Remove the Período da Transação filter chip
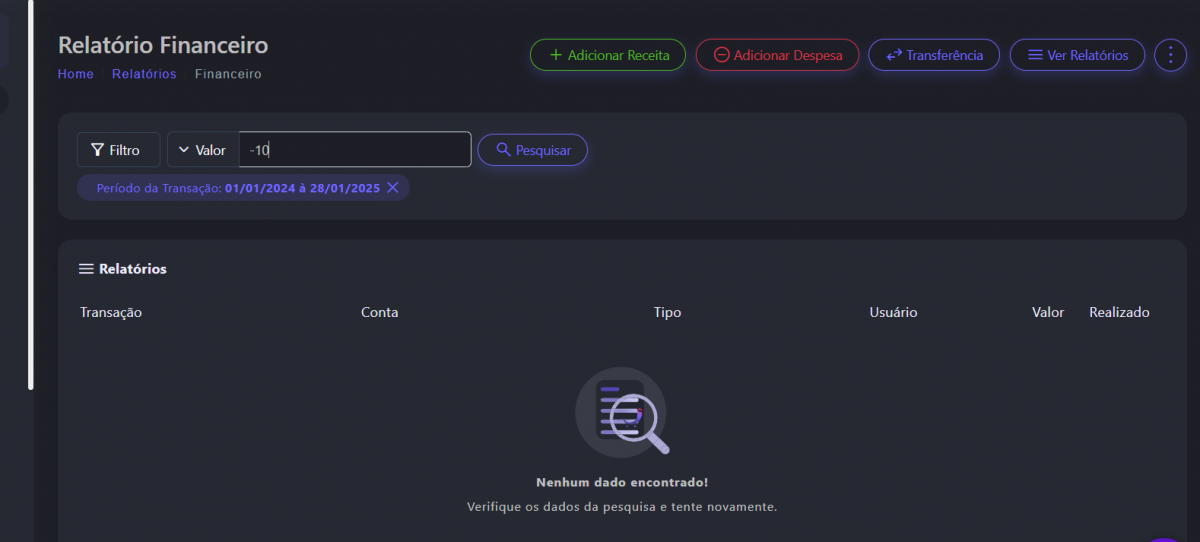1200x542 pixels. click(393, 188)
